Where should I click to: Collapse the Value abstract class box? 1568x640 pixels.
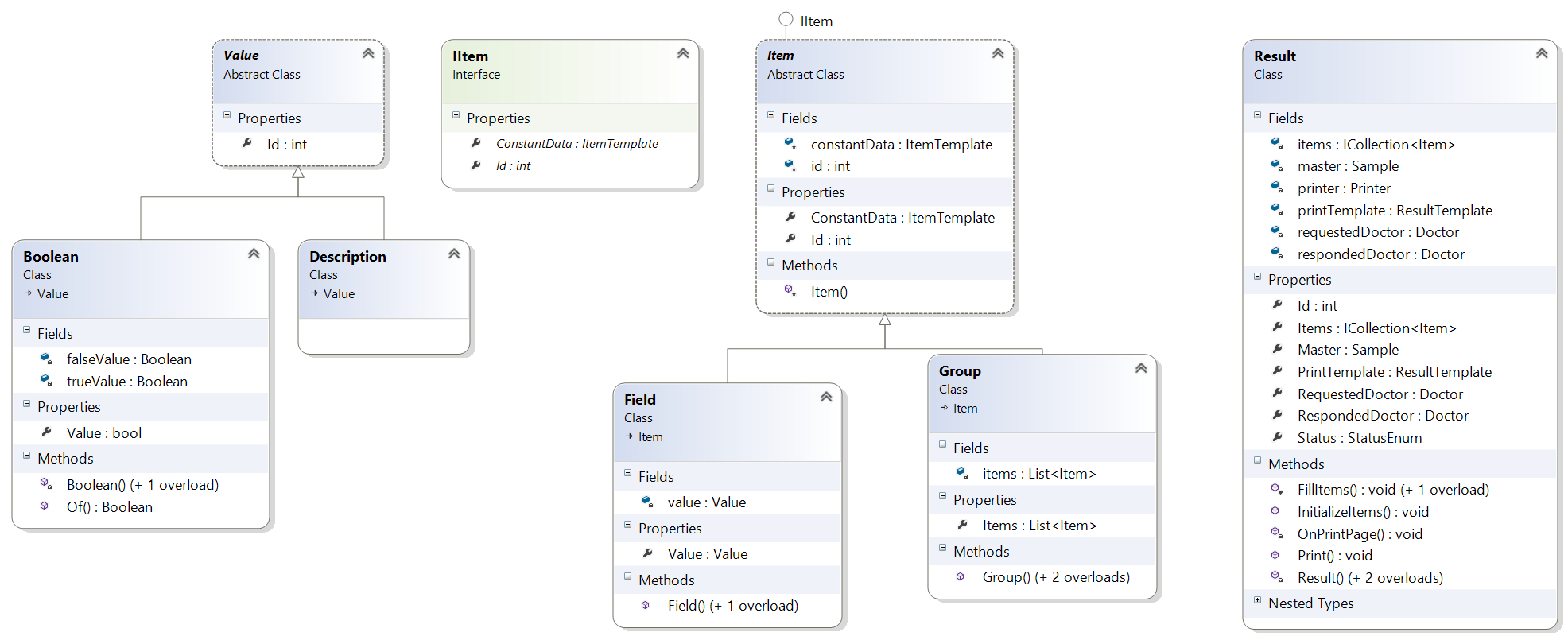point(368,53)
